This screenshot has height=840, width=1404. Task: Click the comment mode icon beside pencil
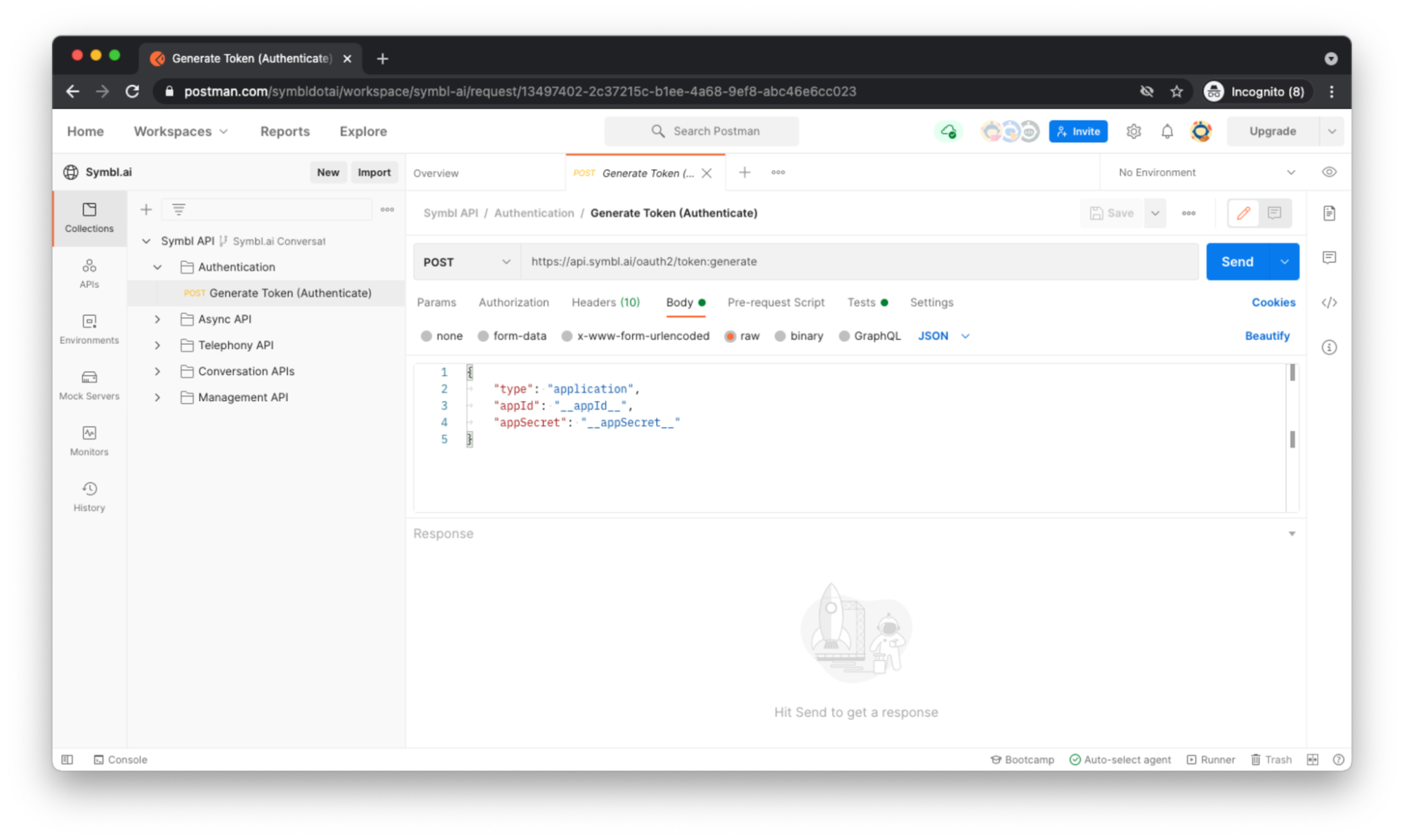(x=1274, y=213)
